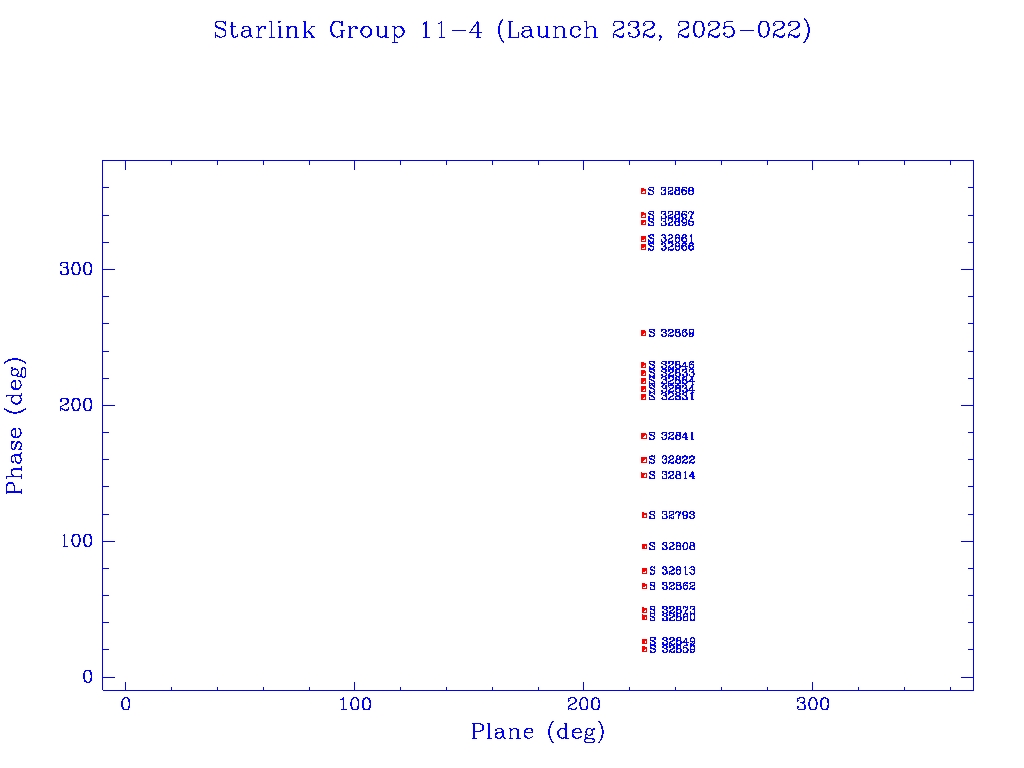Click the 300 tick label on Plane axis
This screenshot has width=1024, height=768.
[813, 705]
